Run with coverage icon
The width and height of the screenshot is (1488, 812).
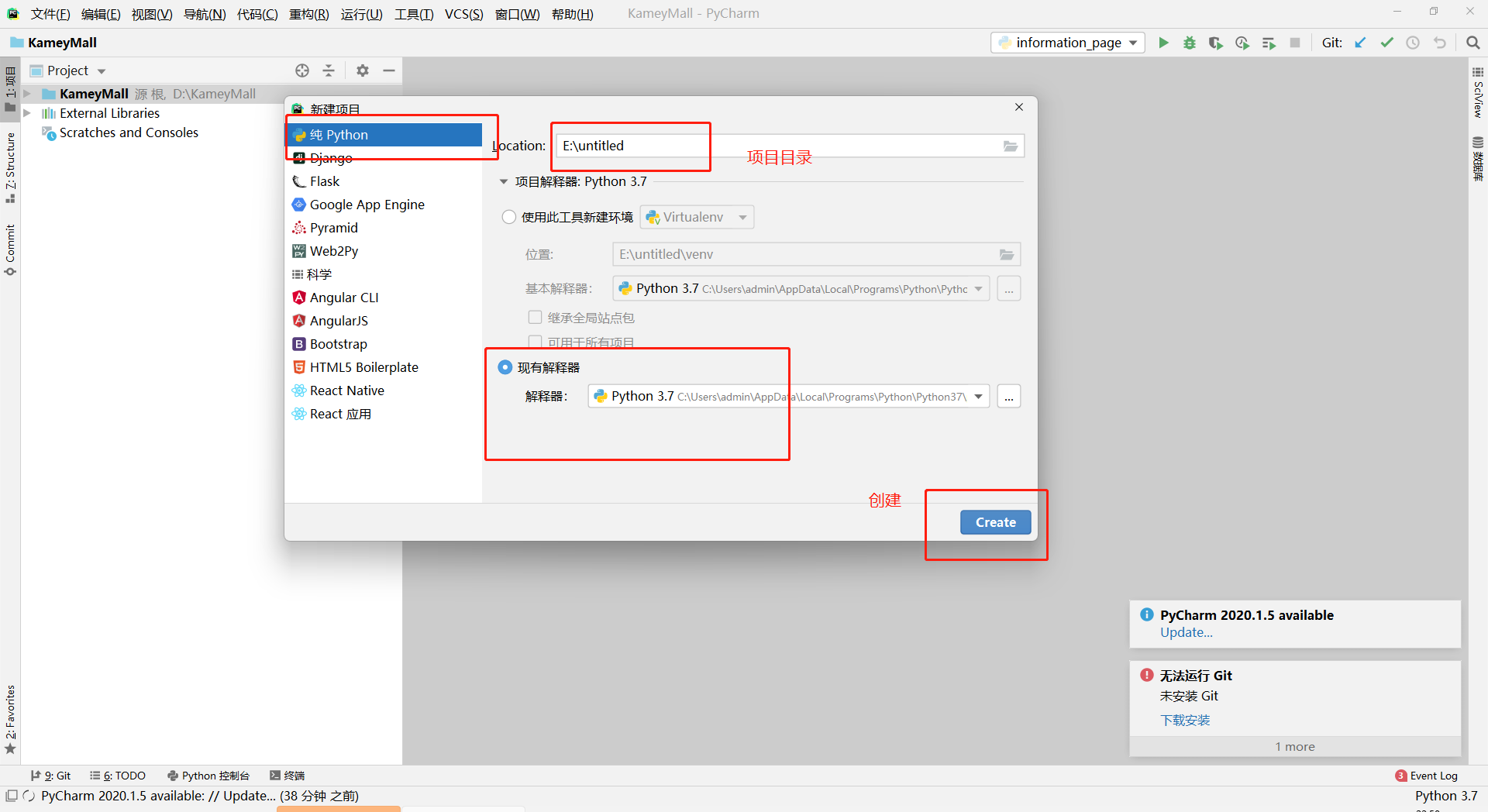pyautogui.click(x=1216, y=43)
